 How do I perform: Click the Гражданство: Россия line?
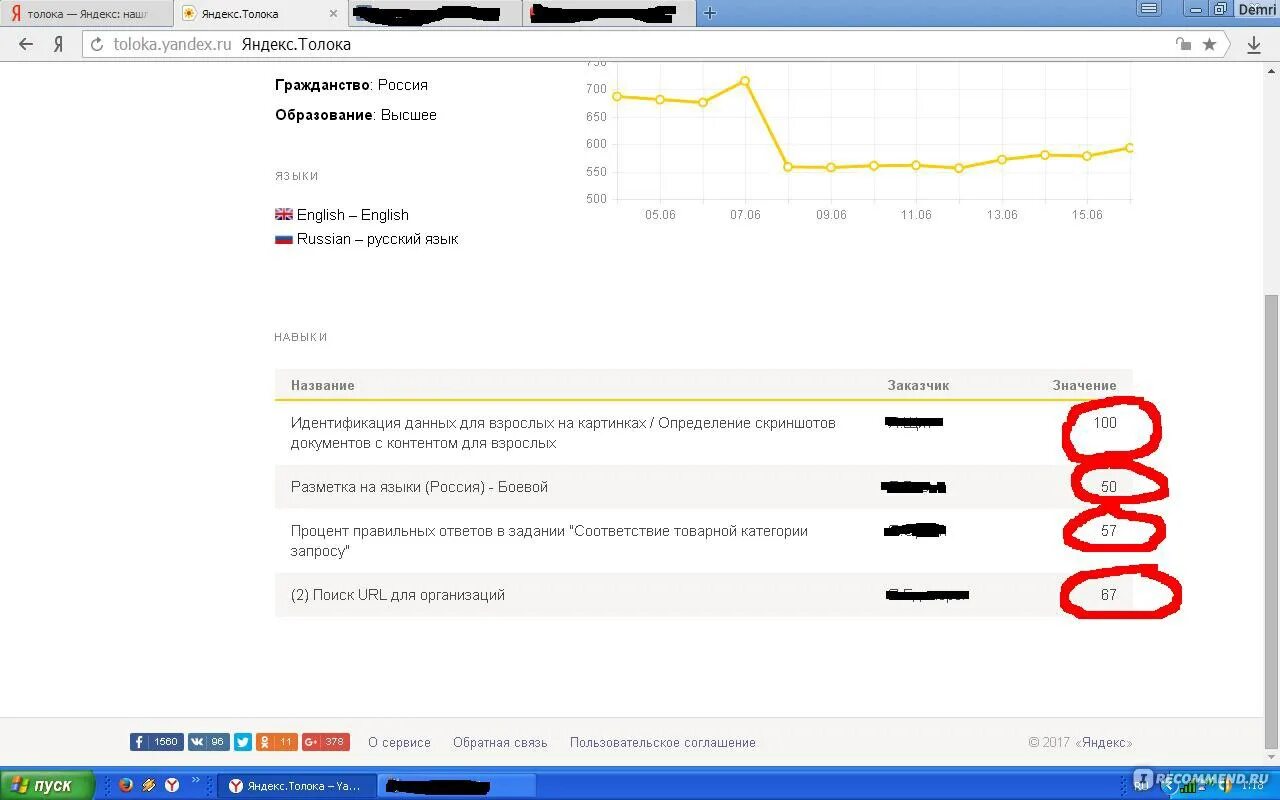click(x=351, y=85)
